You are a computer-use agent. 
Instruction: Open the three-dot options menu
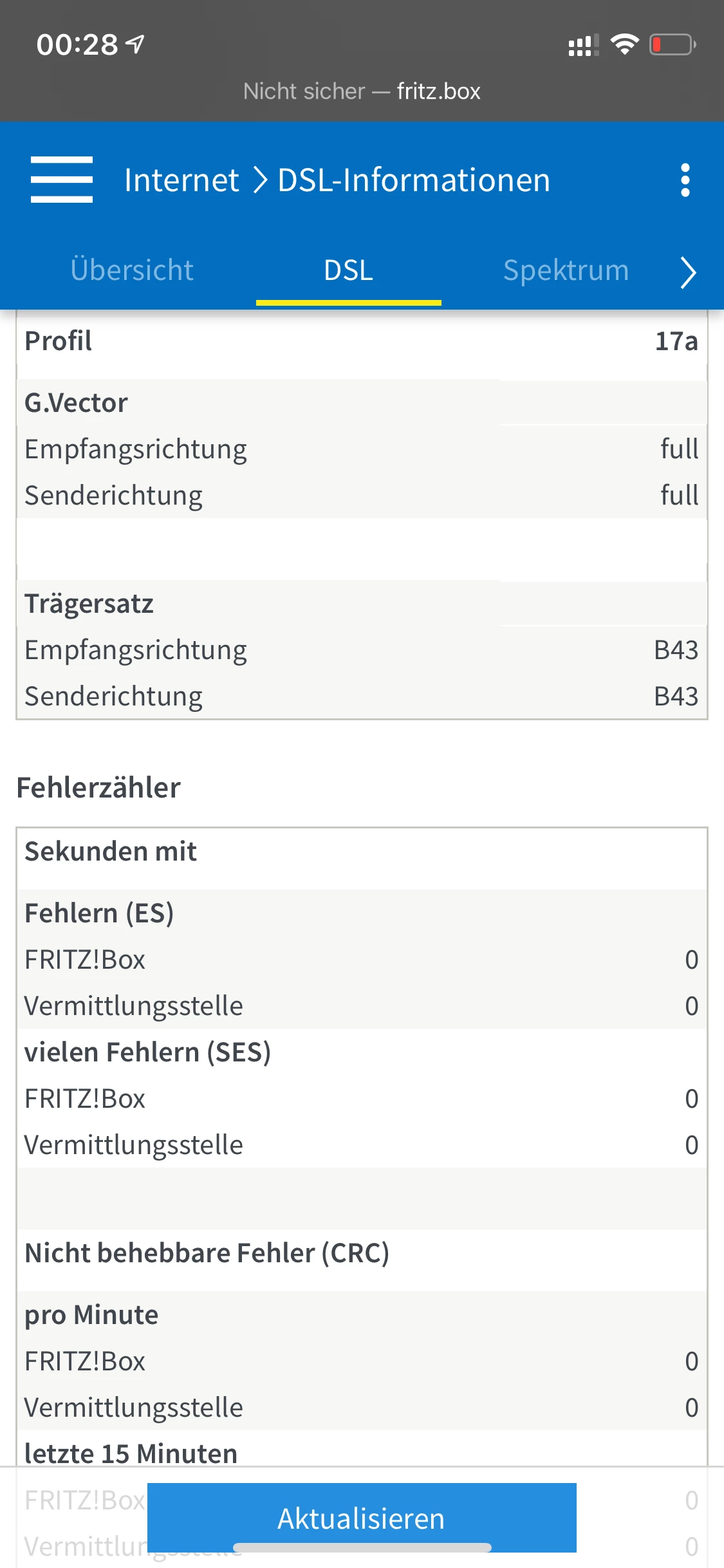pyautogui.click(x=685, y=180)
